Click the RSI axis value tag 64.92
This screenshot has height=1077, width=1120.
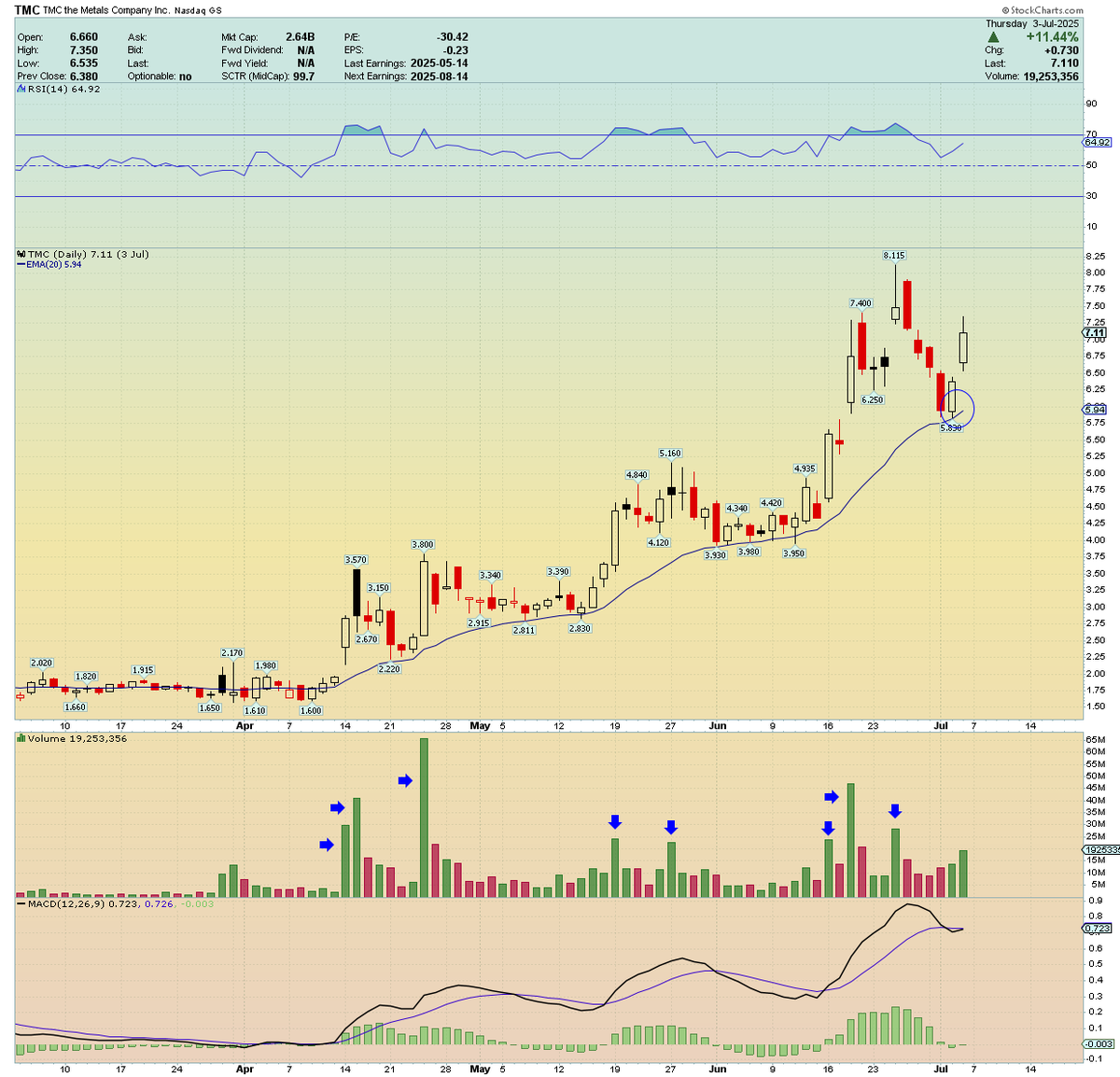(x=1097, y=143)
